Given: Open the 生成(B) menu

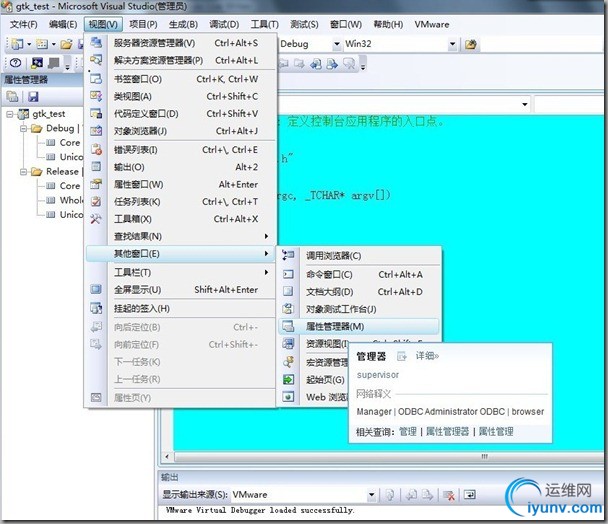Looking at the screenshot, I should 183,24.
